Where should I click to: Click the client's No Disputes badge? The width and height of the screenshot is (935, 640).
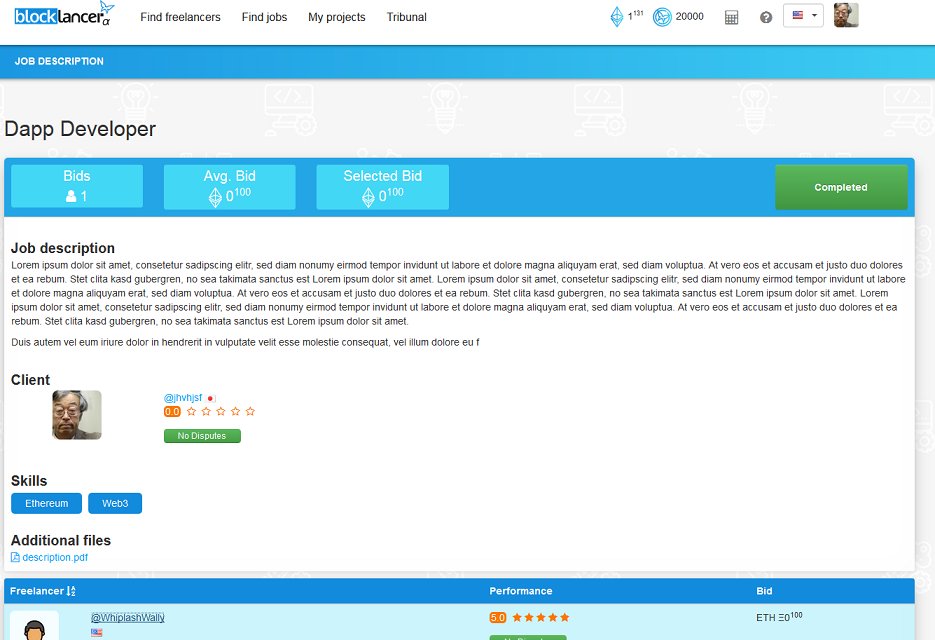[x=202, y=436]
